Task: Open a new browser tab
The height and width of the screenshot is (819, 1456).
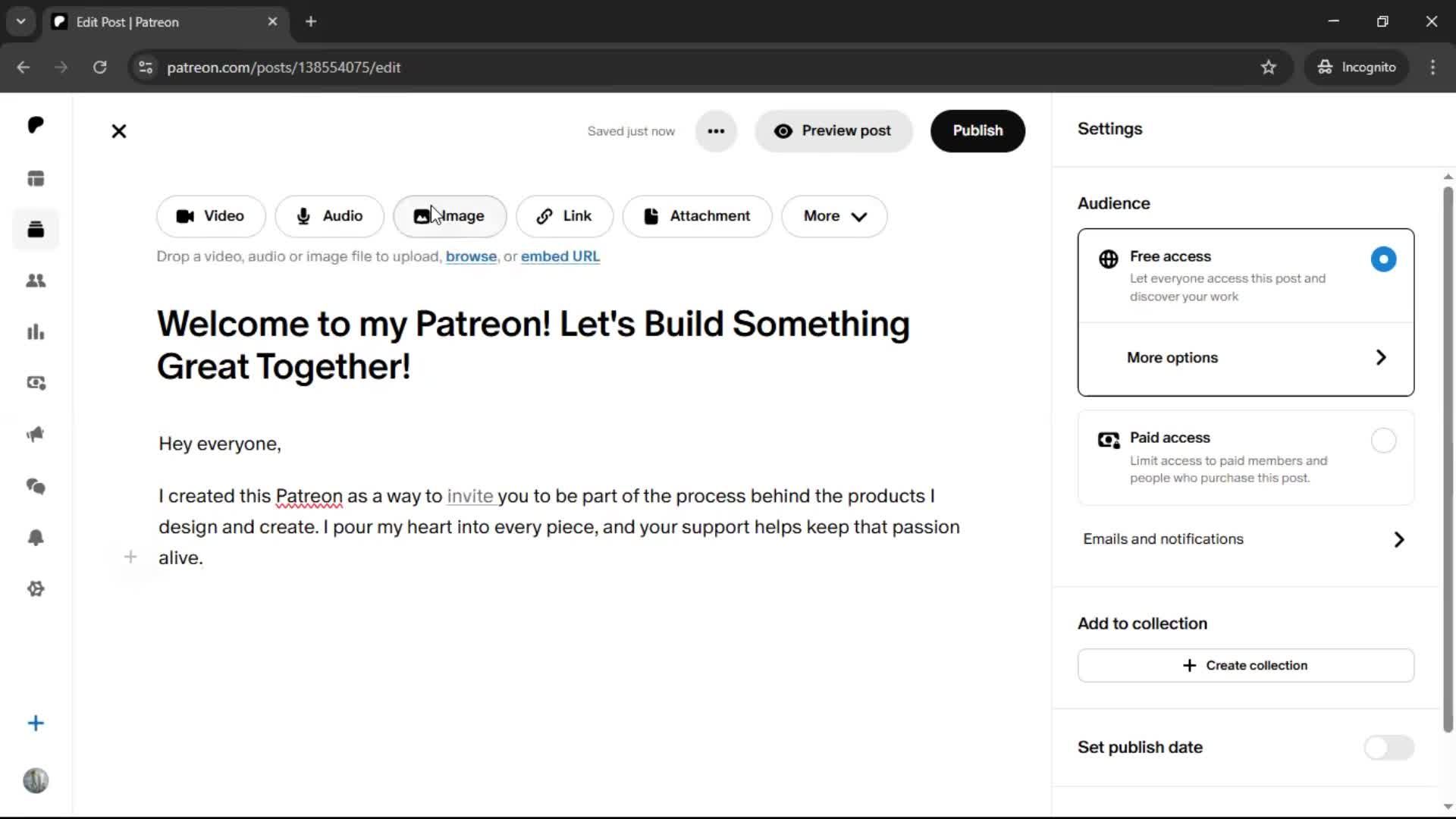Action: pyautogui.click(x=311, y=22)
